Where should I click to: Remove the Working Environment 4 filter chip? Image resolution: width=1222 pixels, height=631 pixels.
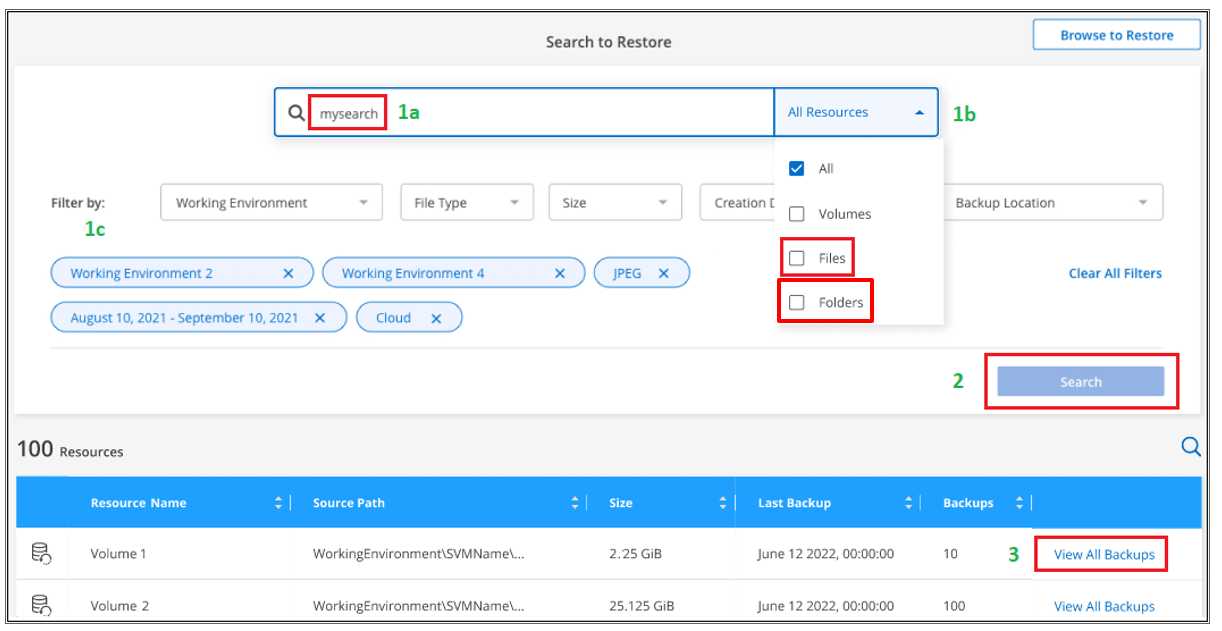560,273
